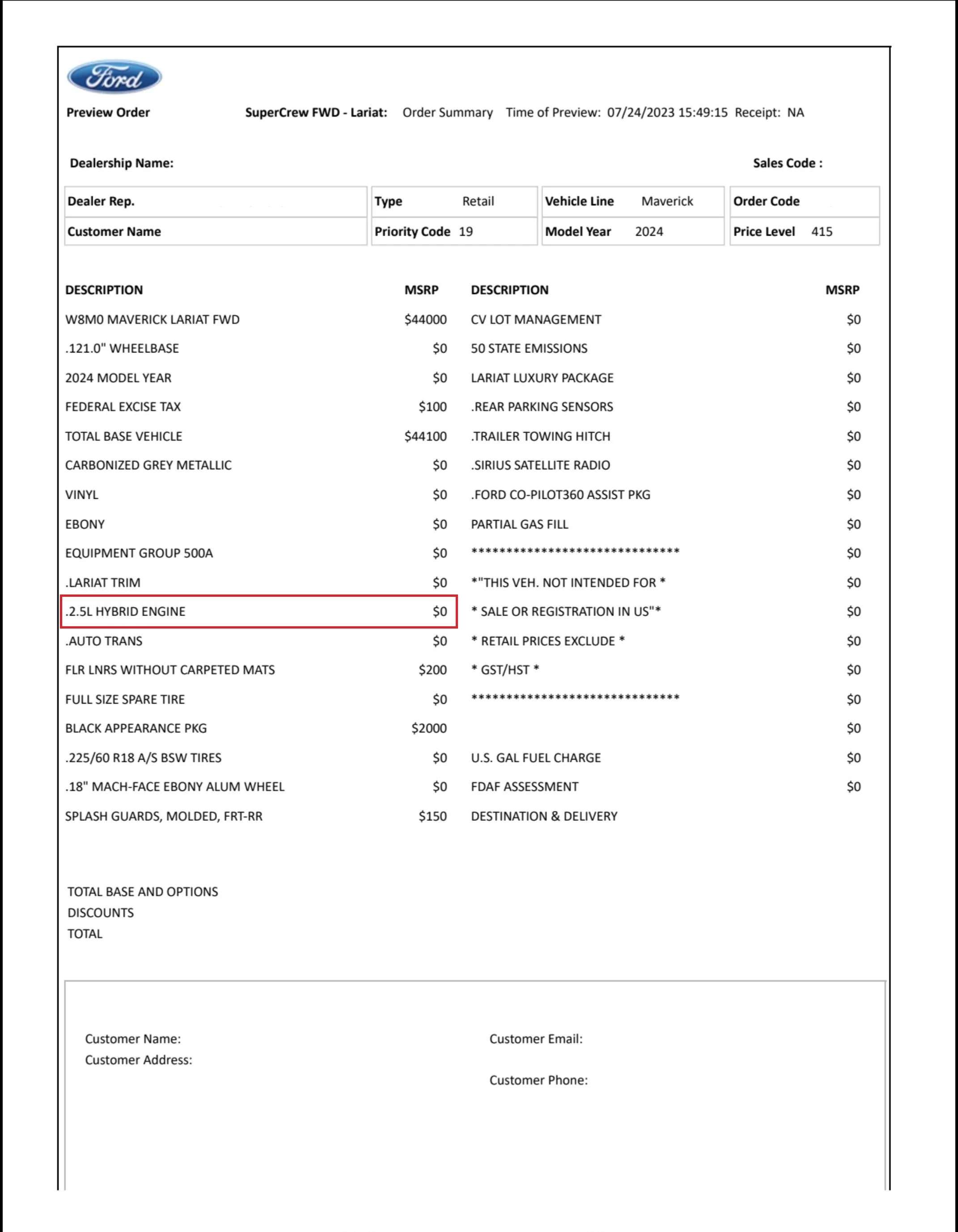Image resolution: width=958 pixels, height=1232 pixels.
Task: Click the Model Year 2024 cell
Action: [633, 231]
